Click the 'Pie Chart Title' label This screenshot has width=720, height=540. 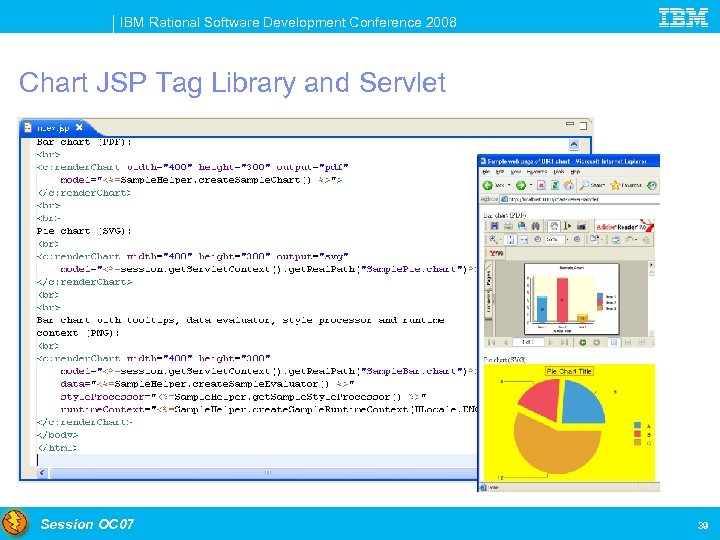[569, 371]
